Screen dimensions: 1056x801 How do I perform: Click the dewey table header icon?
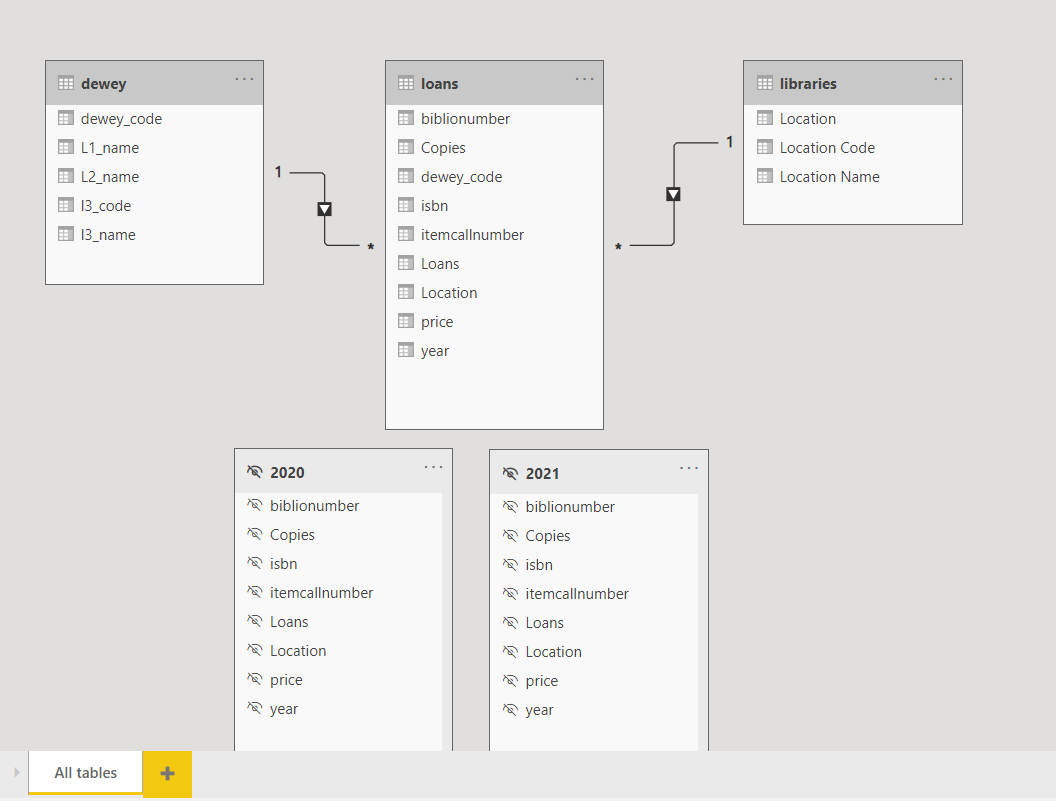[x=66, y=84]
